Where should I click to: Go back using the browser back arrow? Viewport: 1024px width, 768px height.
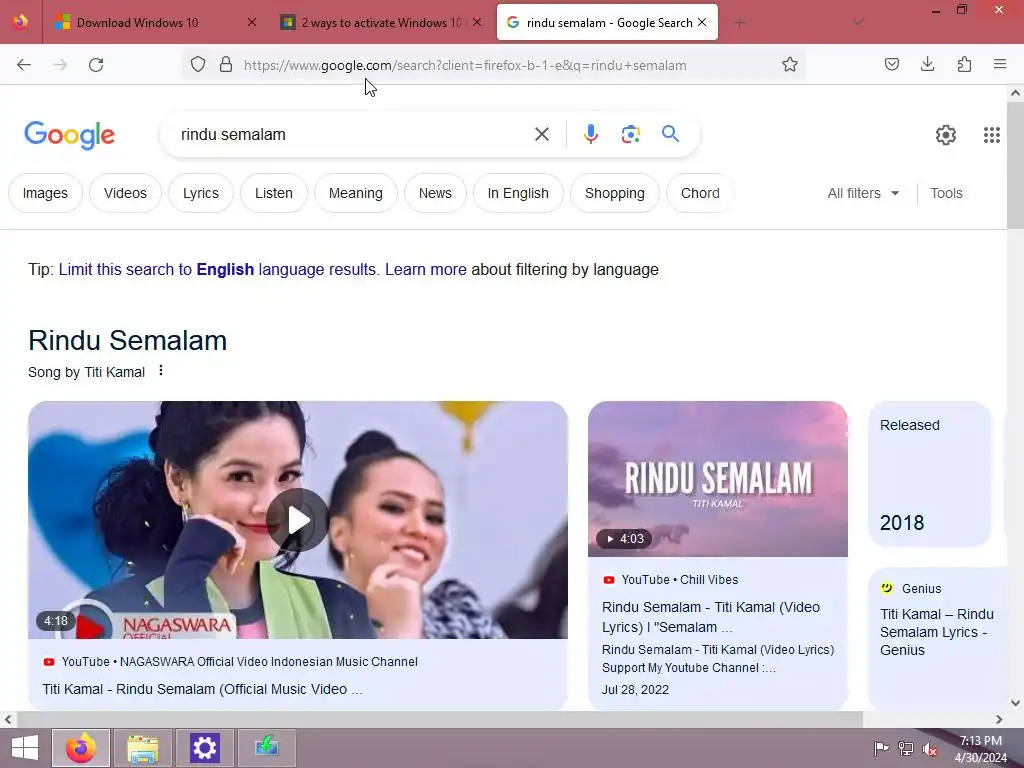24,65
